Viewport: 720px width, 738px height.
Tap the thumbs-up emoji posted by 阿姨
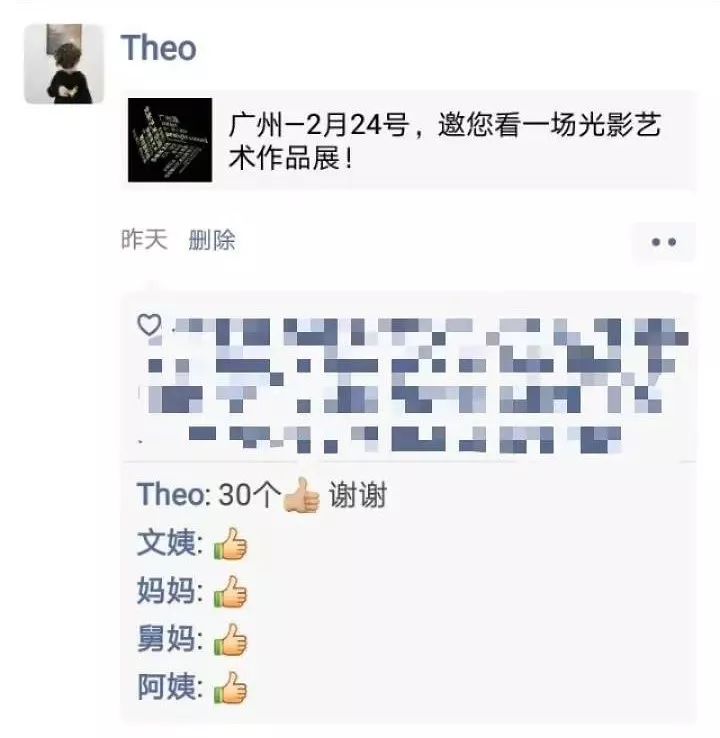pyautogui.click(x=231, y=688)
